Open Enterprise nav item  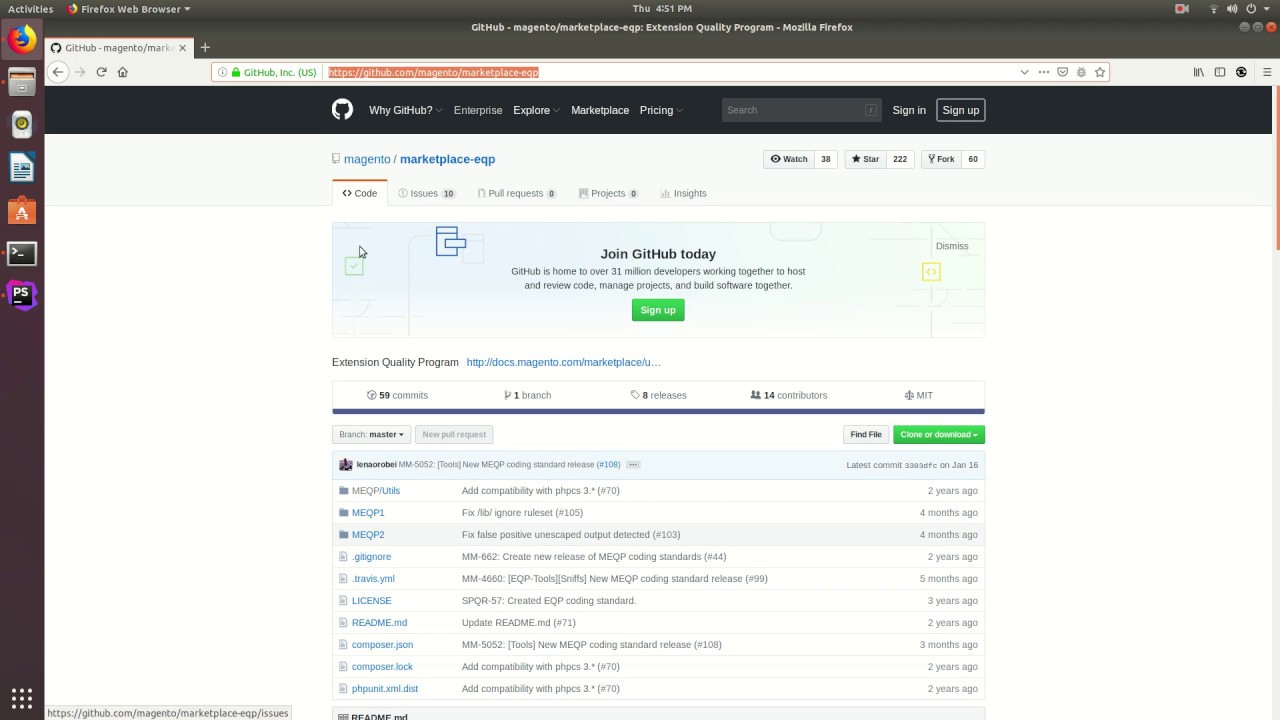478,110
